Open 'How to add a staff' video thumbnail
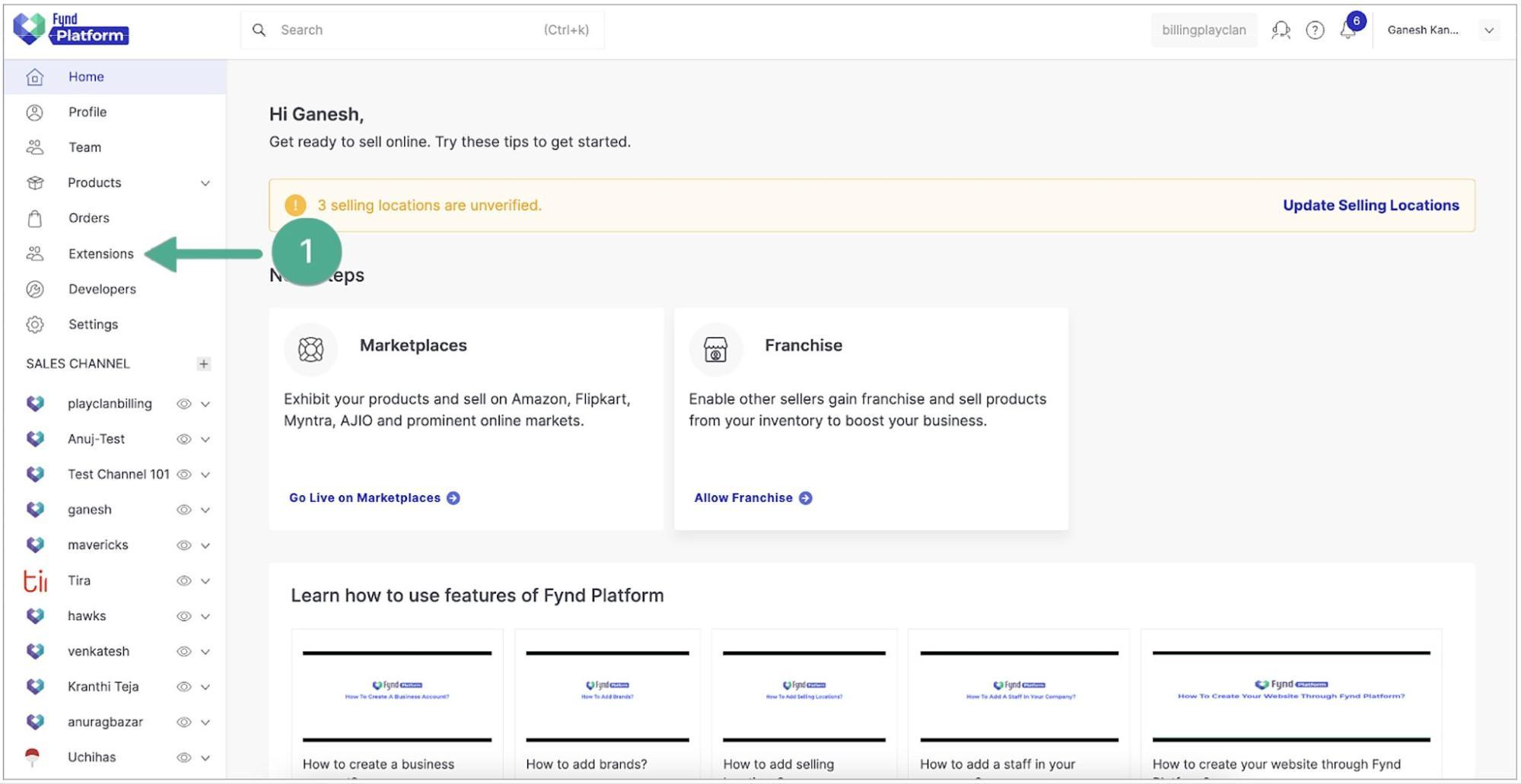The width and height of the screenshot is (1521, 784). 1019,696
